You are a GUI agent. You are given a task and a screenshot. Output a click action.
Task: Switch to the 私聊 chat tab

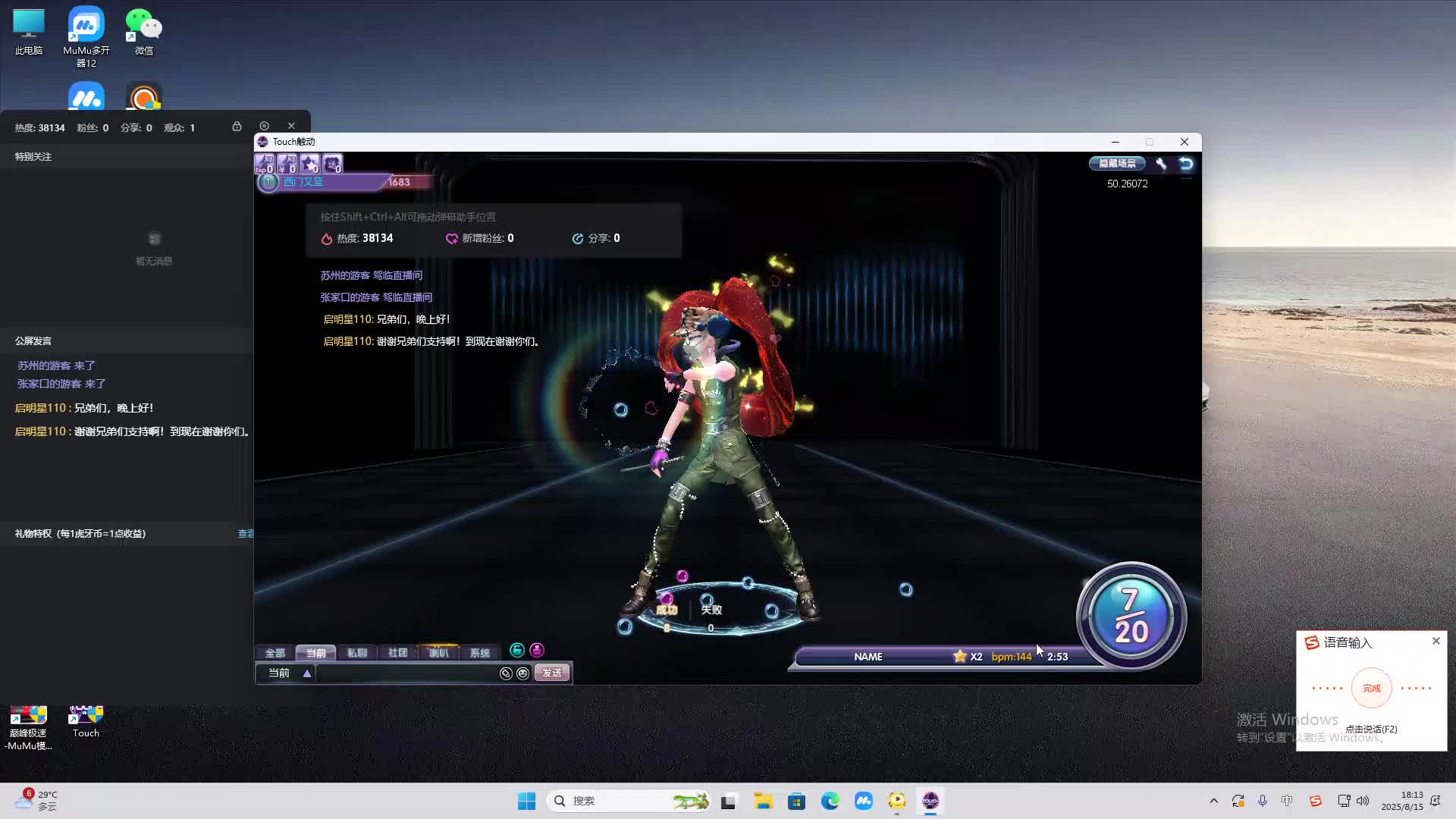click(356, 653)
